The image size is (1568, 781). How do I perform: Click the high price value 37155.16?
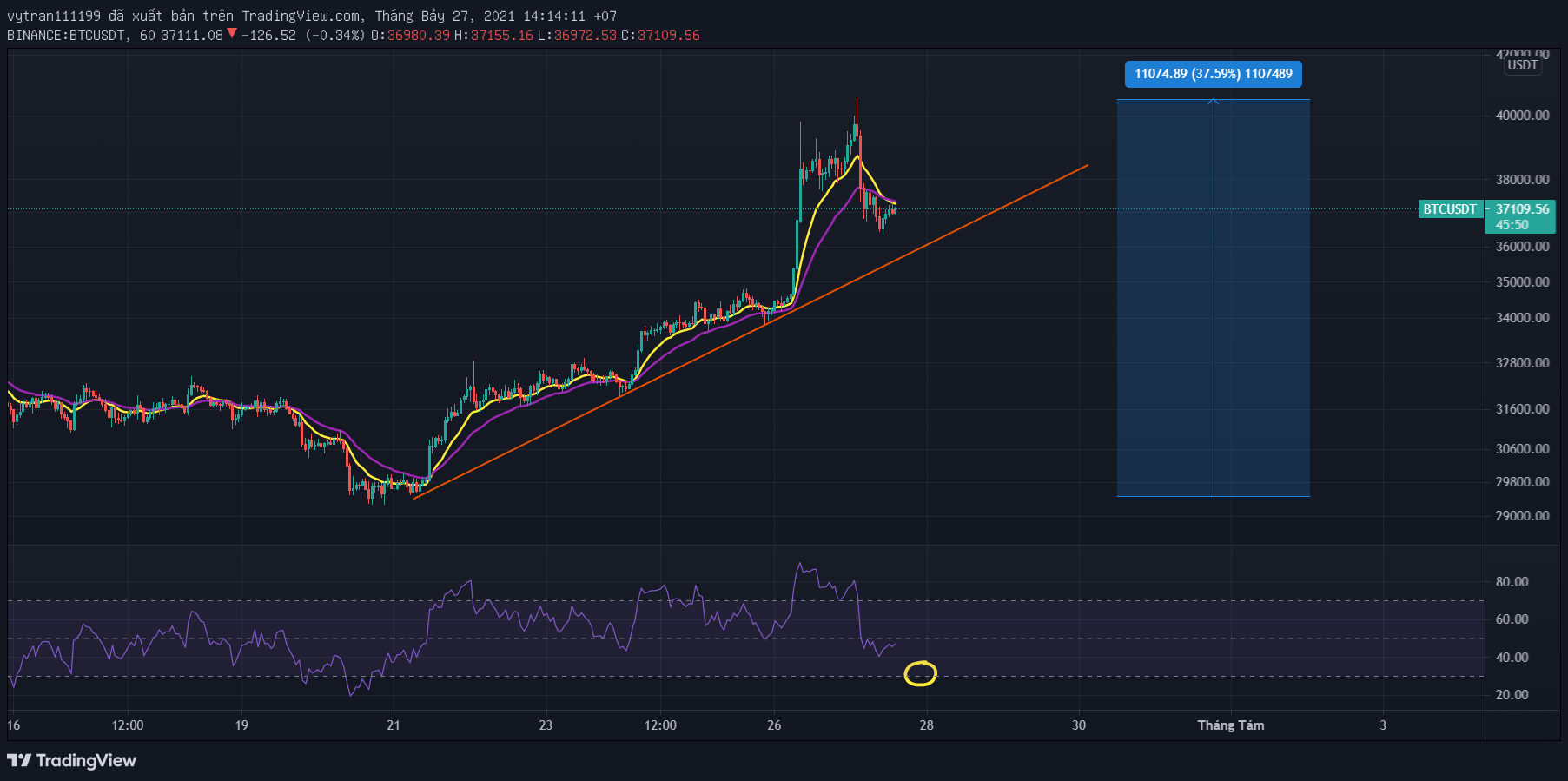(x=502, y=36)
